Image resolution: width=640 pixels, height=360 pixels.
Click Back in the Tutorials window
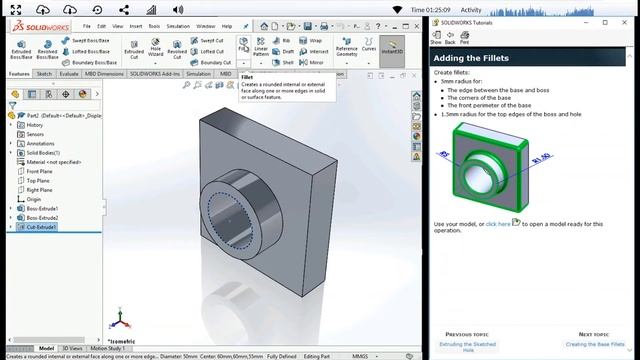coord(450,37)
